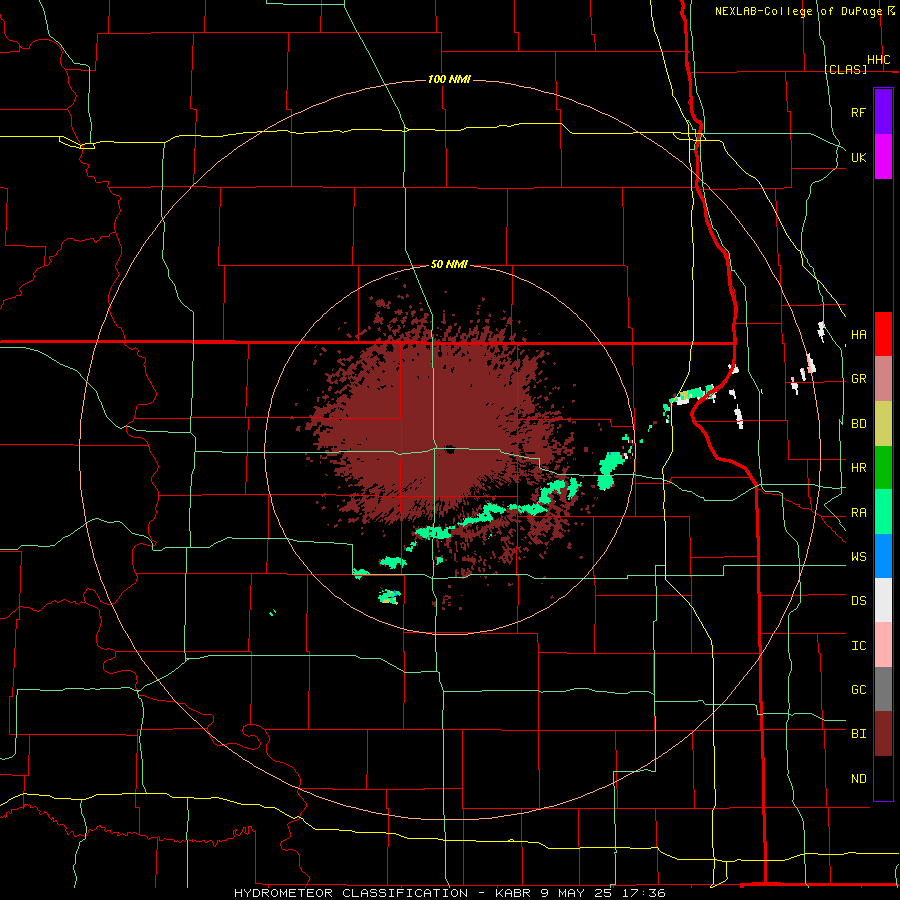
Task: Click the IC ice crystals pink swatch
Action: coord(883,645)
